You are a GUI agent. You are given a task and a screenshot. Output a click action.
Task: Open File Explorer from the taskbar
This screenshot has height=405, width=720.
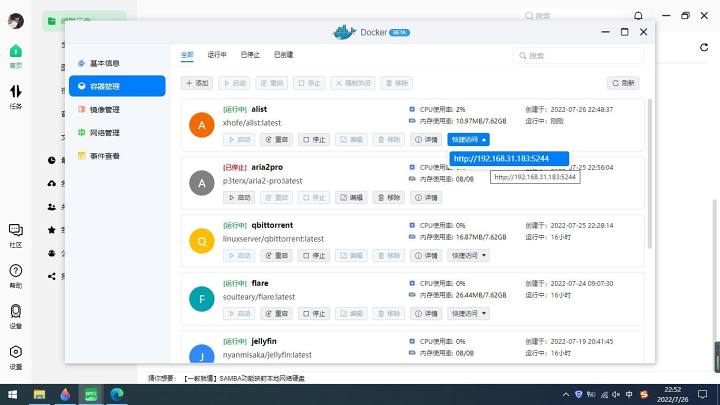[39, 394]
